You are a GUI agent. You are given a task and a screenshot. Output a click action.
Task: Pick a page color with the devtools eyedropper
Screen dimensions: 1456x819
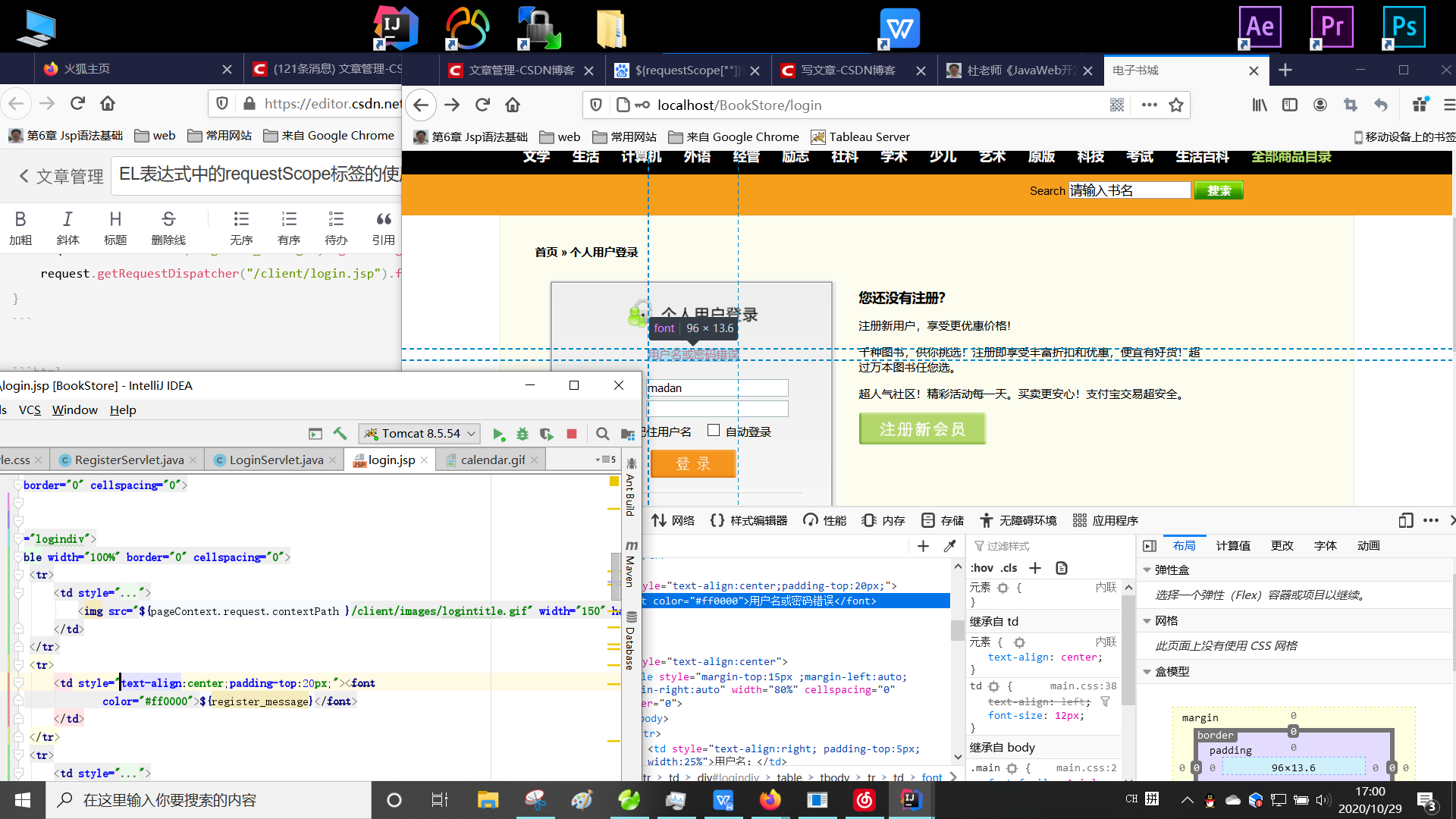[949, 545]
